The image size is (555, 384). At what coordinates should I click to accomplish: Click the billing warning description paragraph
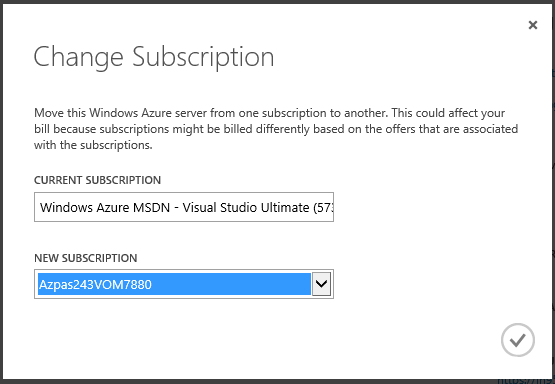point(276,129)
